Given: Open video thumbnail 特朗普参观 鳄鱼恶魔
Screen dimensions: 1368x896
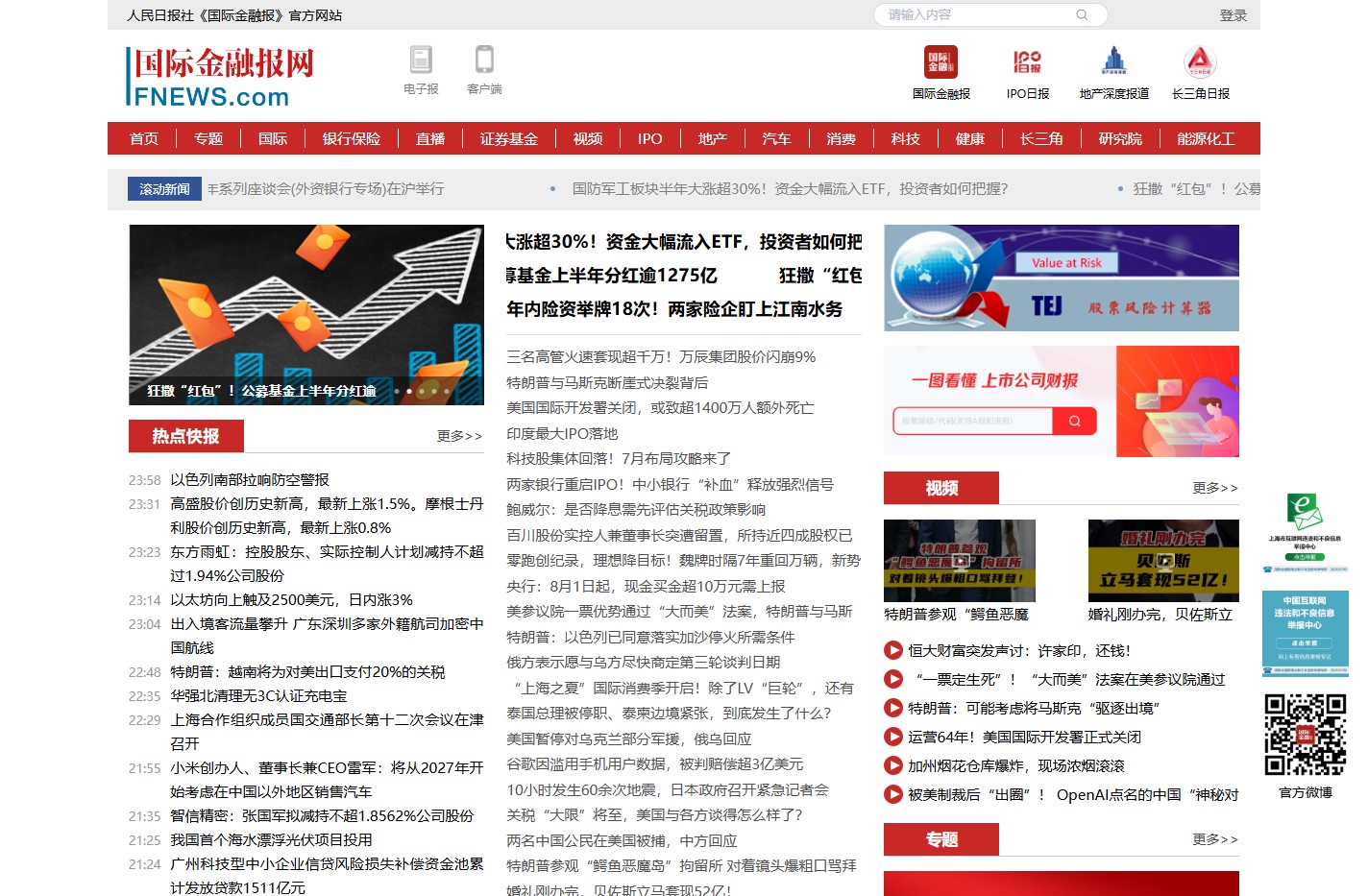Looking at the screenshot, I should tap(960, 561).
